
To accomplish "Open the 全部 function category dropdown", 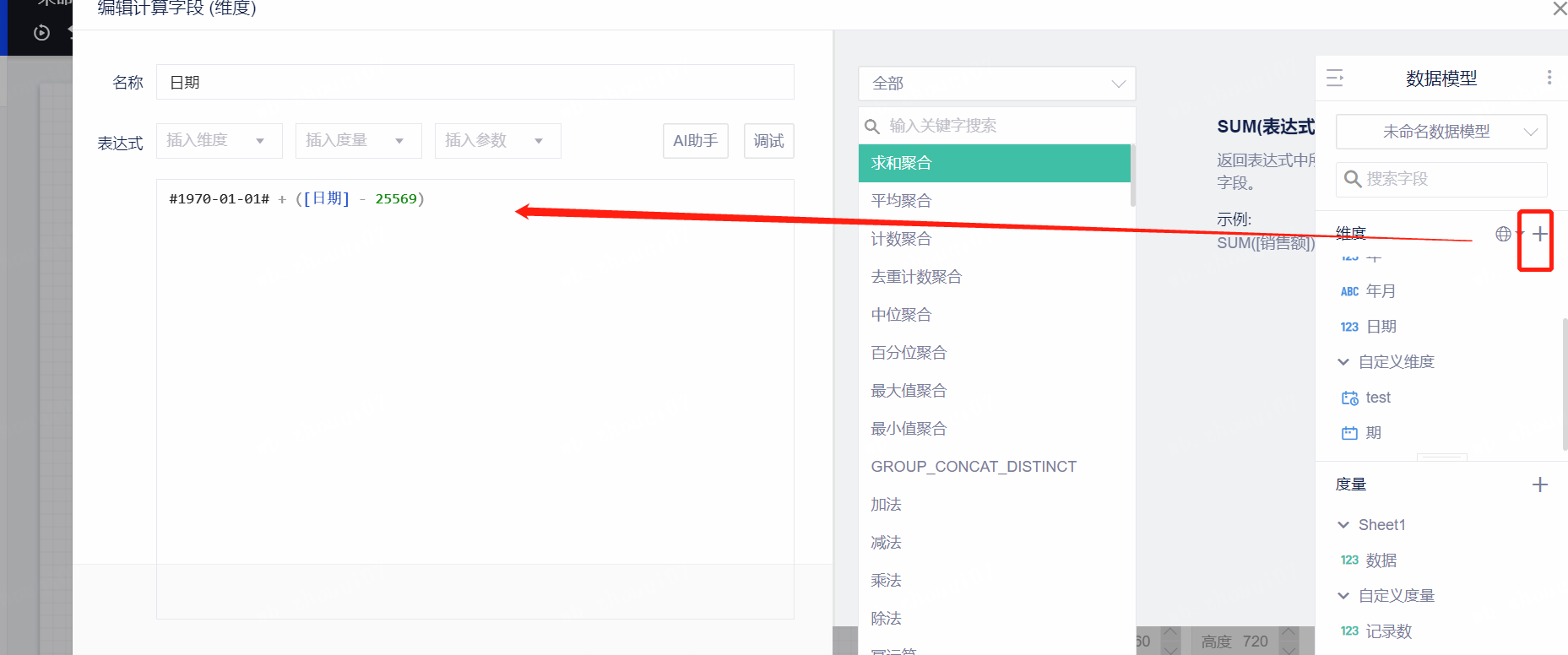I will click(996, 84).
